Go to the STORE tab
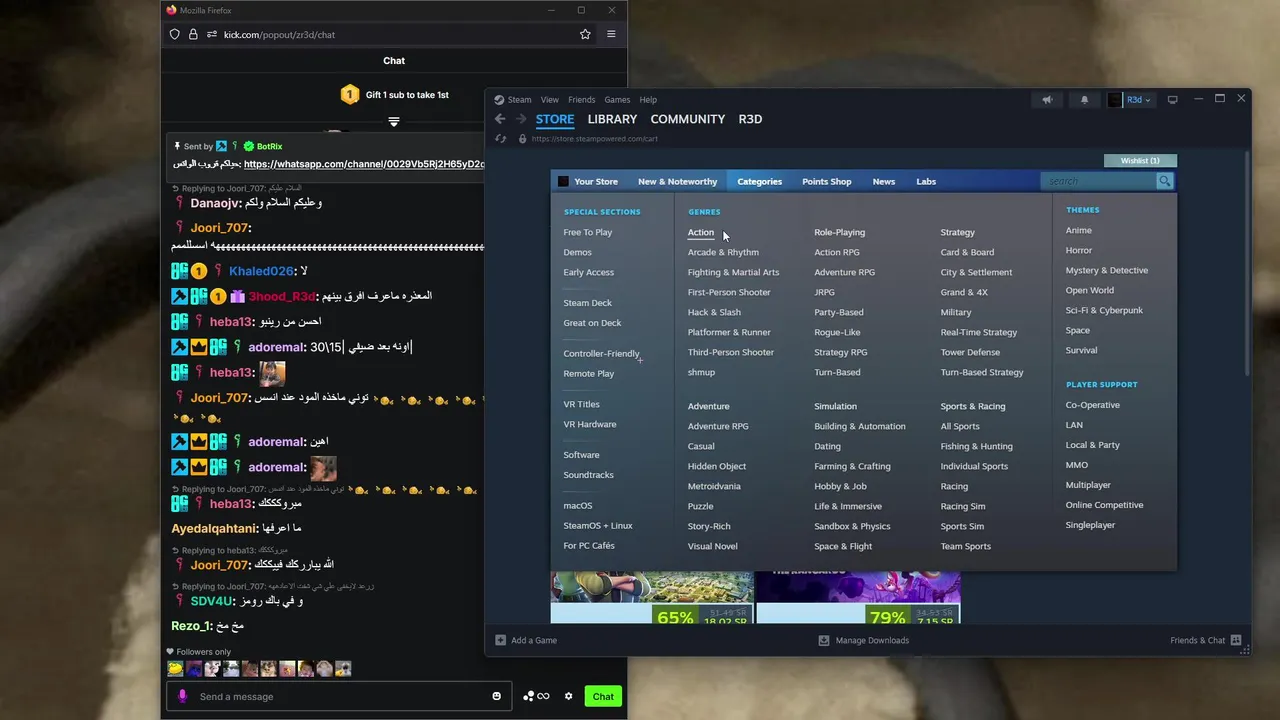The width and height of the screenshot is (1280, 720). 555,119
